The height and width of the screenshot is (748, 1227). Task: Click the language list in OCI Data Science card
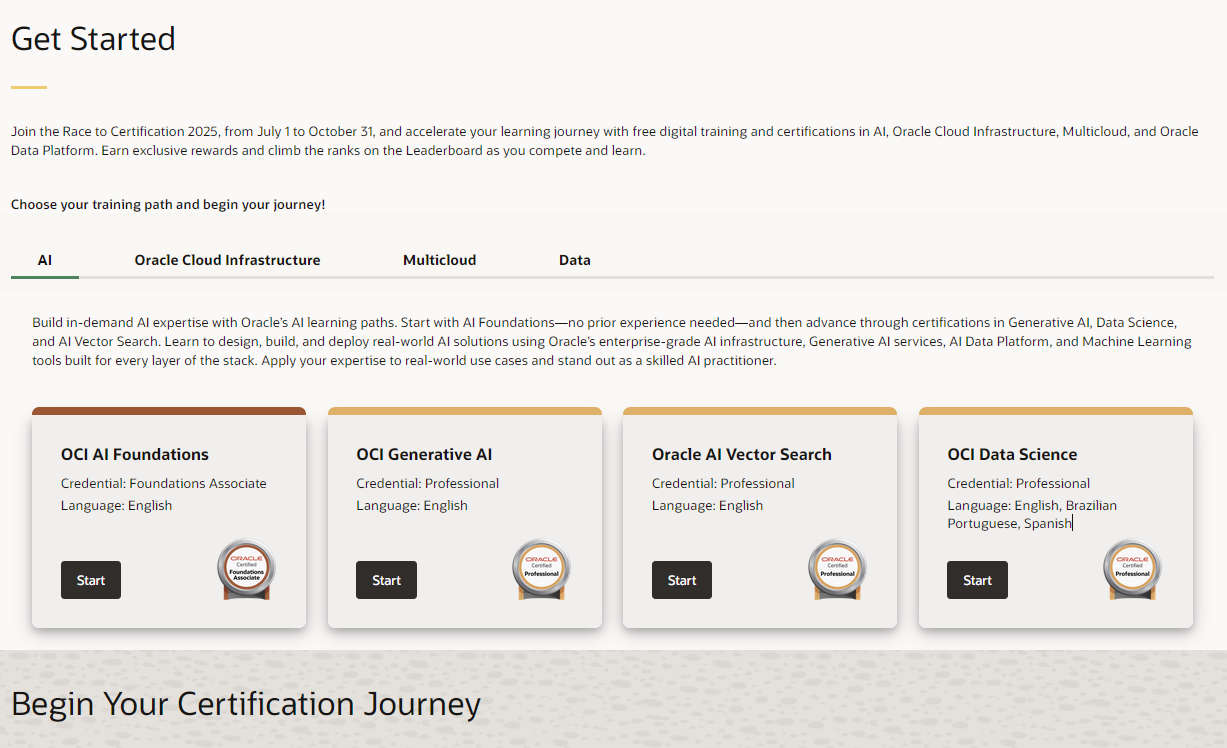(x=1032, y=514)
